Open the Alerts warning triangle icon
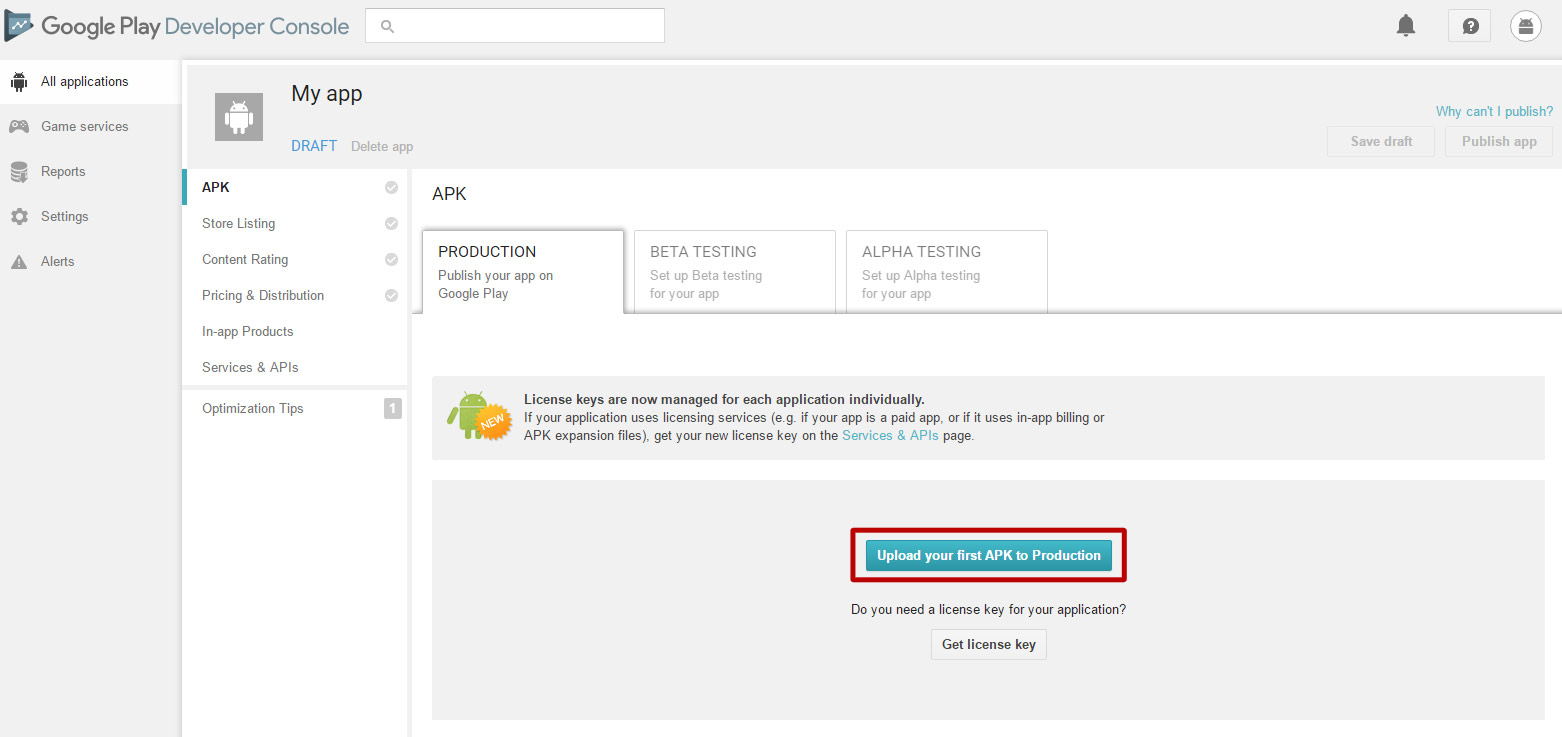This screenshot has width=1562, height=737. (x=19, y=262)
